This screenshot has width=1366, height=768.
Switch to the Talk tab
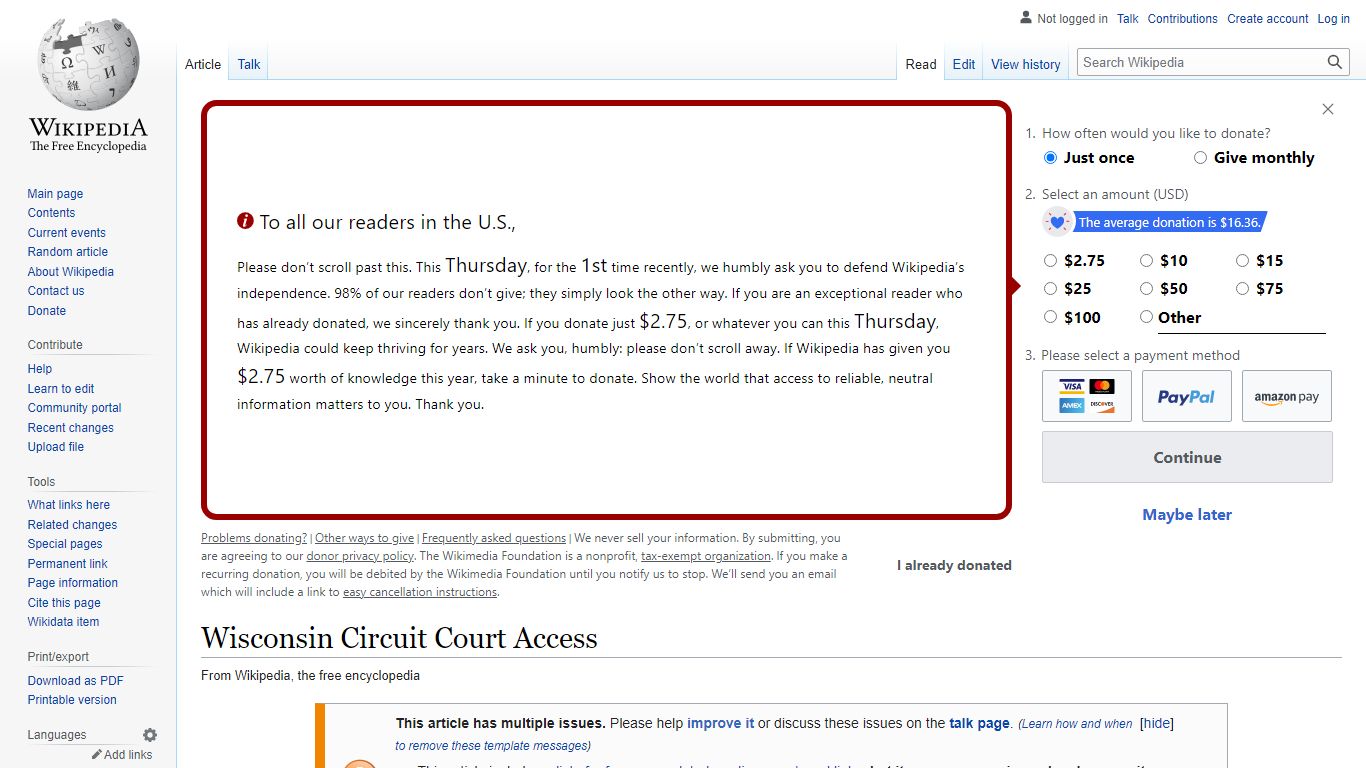pos(249,64)
